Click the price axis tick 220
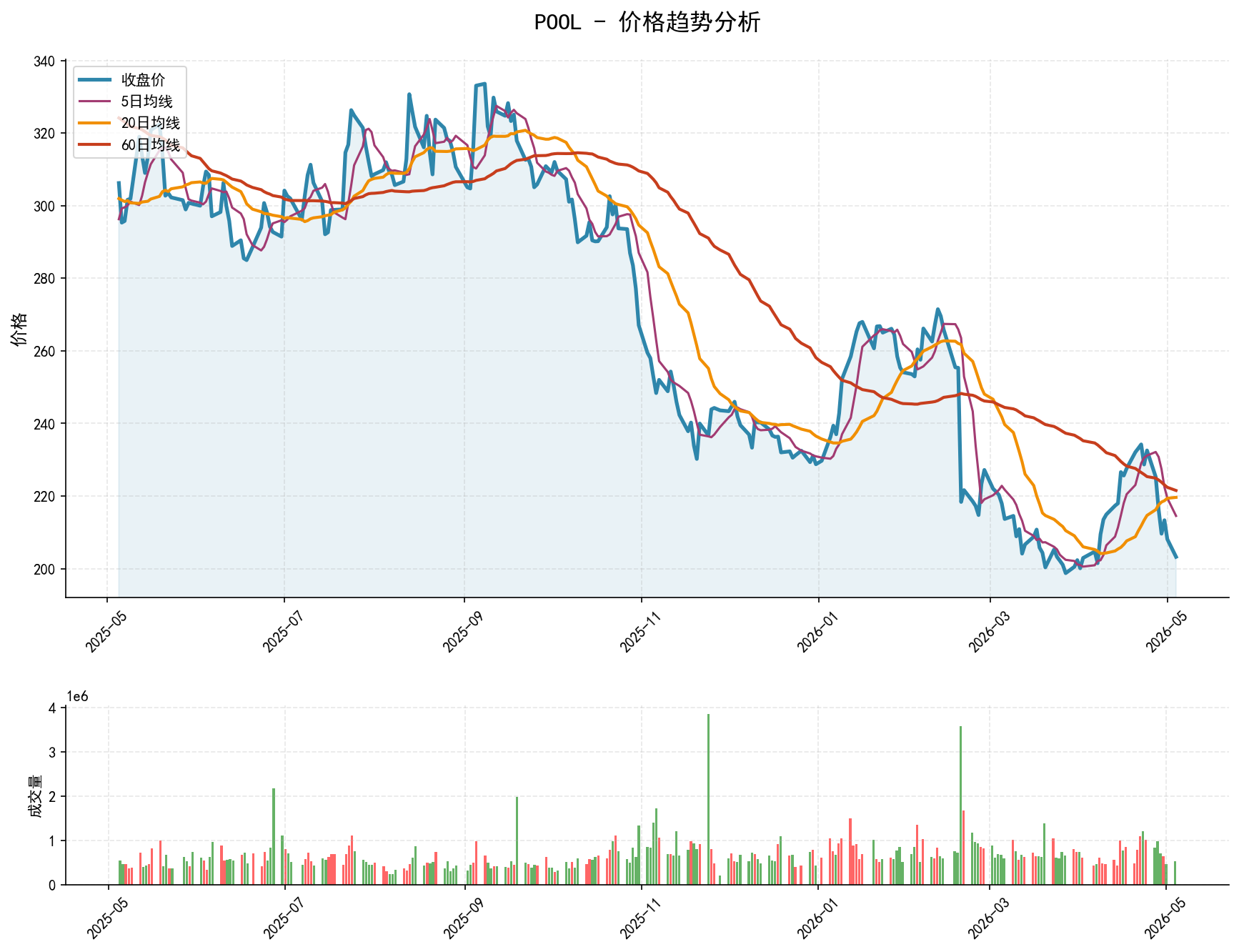The height and width of the screenshot is (952, 1239). 44,497
